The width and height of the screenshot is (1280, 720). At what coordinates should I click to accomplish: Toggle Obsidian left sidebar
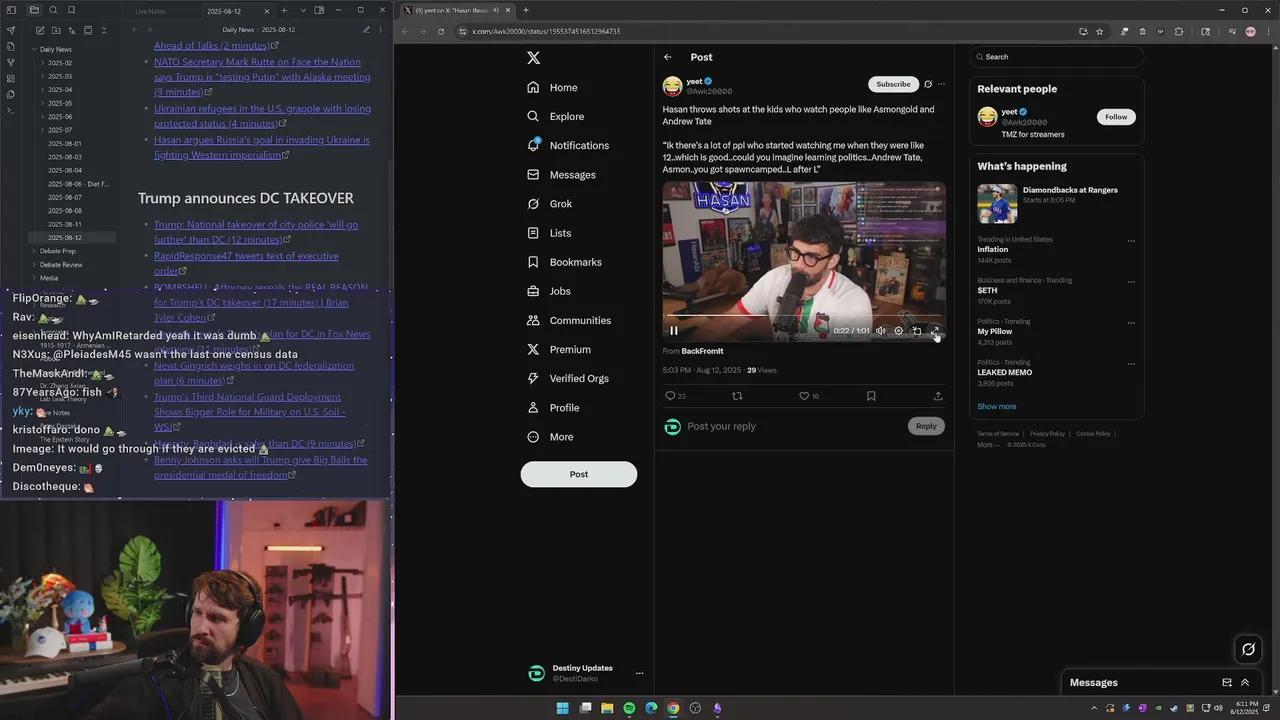12,10
